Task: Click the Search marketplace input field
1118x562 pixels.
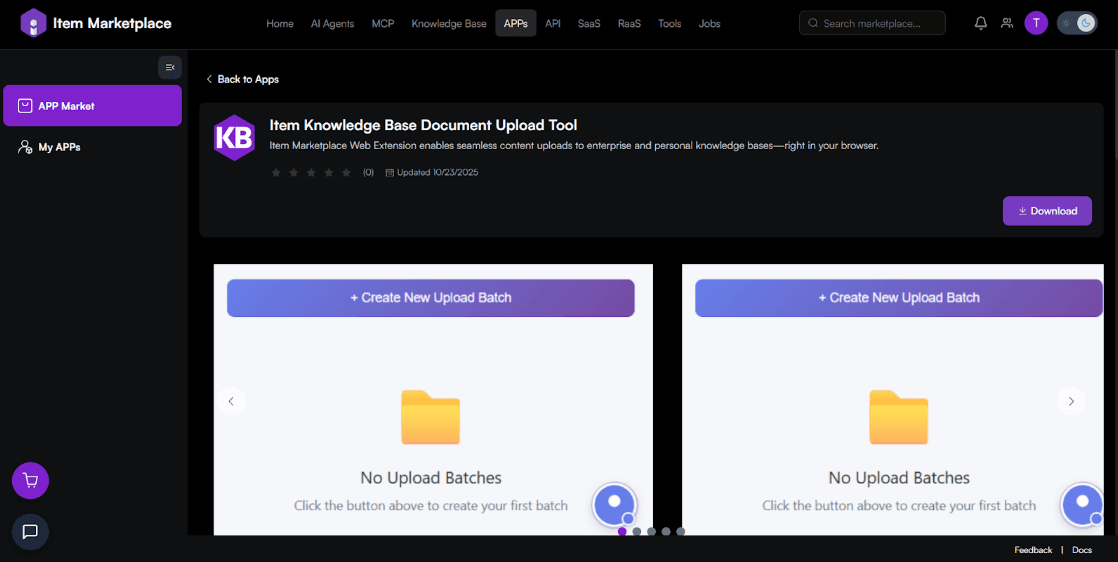Action: click(x=872, y=23)
